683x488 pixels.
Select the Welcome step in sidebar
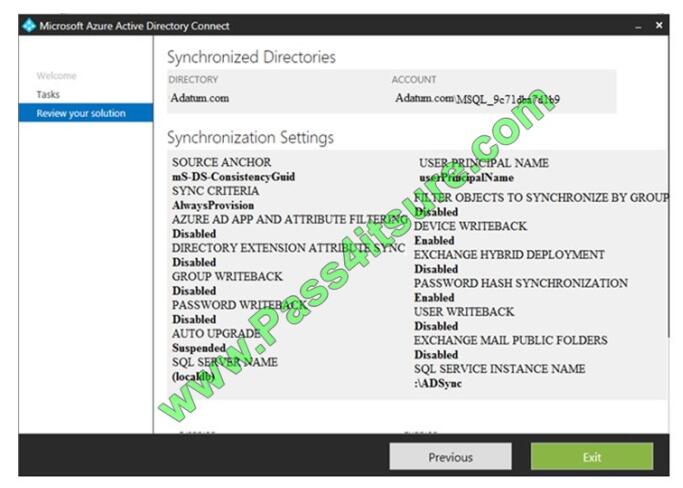point(56,76)
